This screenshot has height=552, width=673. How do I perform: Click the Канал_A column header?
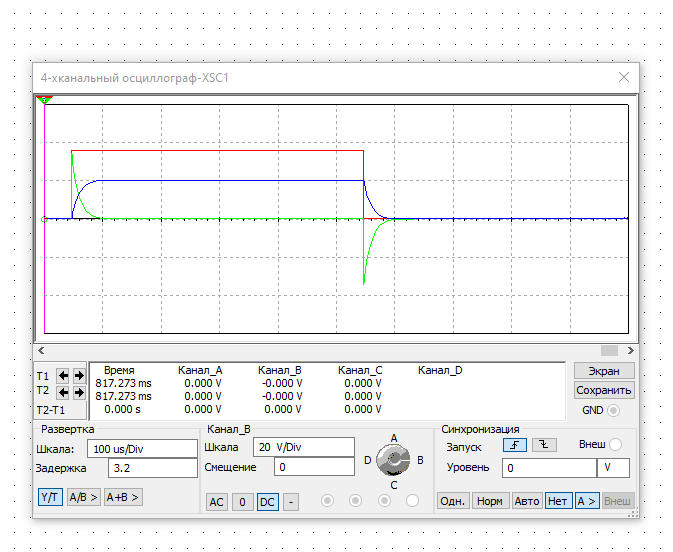coord(200,370)
